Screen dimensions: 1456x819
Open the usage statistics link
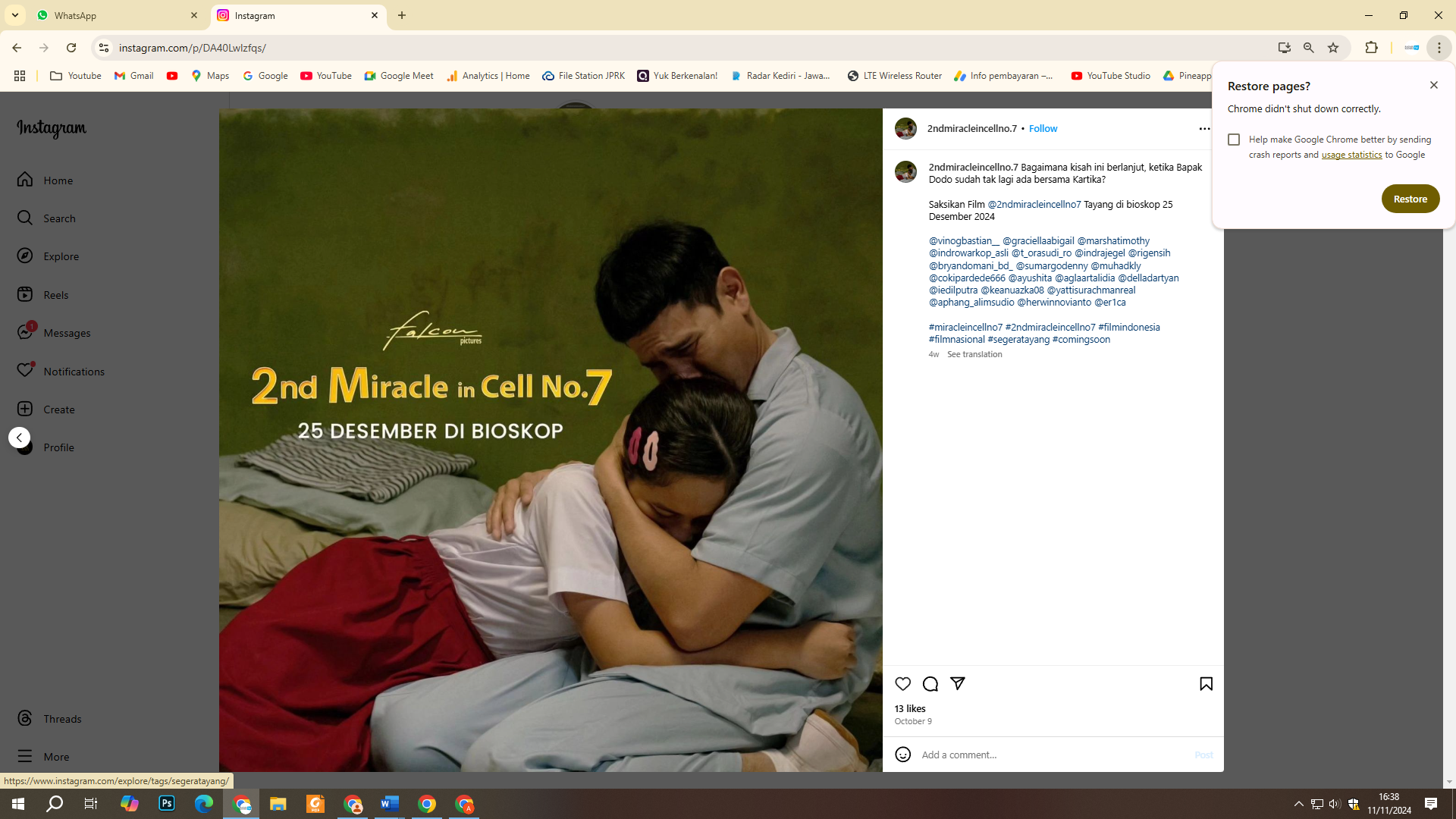(x=1351, y=155)
